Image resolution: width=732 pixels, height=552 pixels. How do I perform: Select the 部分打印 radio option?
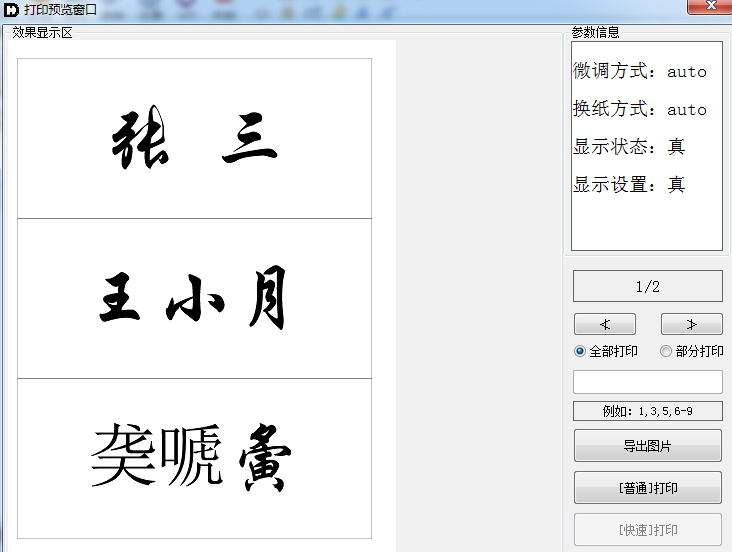click(666, 351)
